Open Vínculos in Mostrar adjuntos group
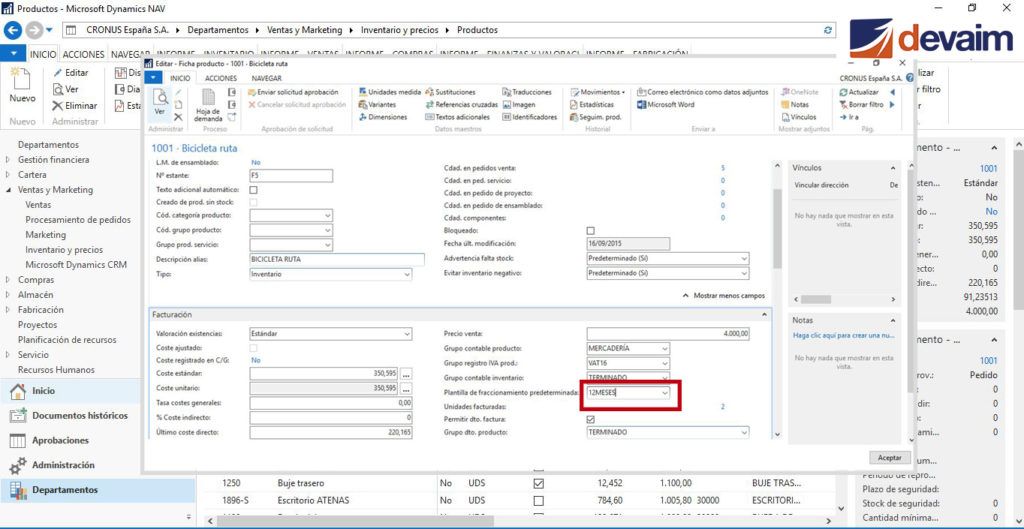This screenshot has height=529, width=1024. pos(799,117)
